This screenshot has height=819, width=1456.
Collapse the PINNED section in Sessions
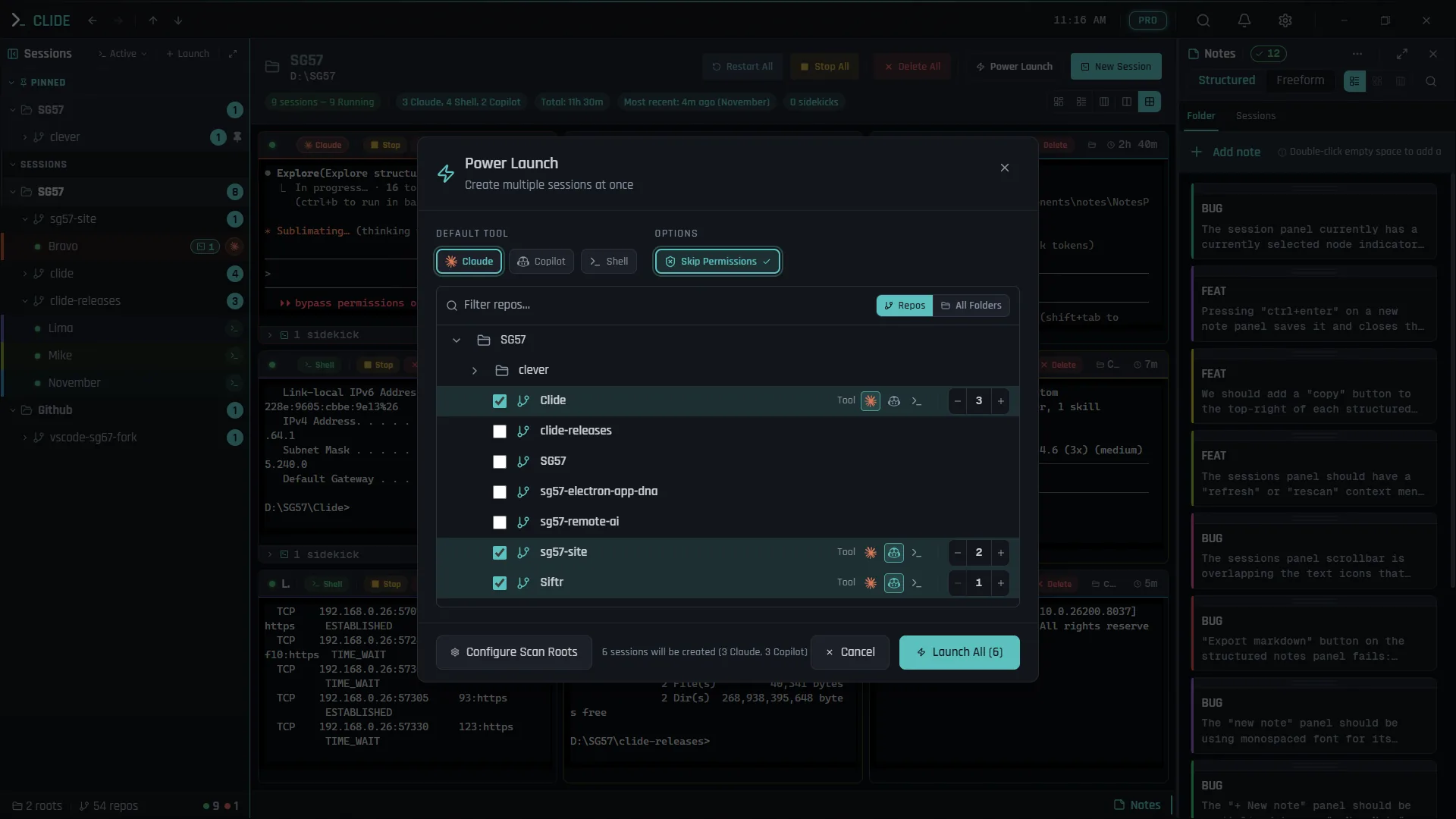[12, 83]
